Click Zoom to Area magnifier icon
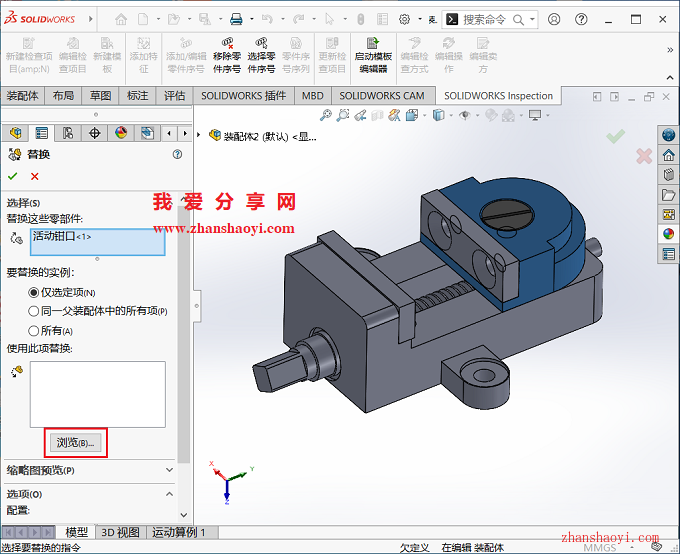Screen dimensions: 680x554 343,115
